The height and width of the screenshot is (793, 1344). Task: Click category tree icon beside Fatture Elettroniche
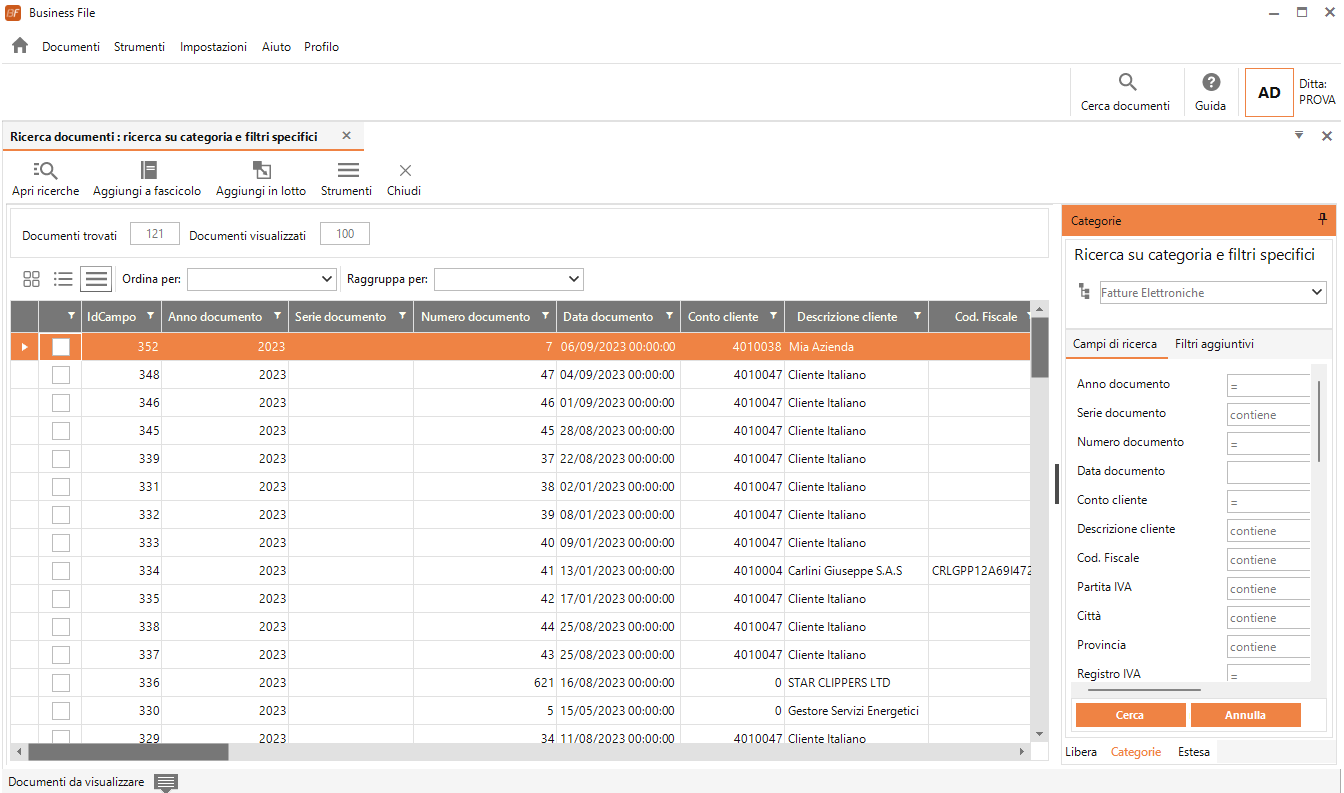[x=1084, y=292]
